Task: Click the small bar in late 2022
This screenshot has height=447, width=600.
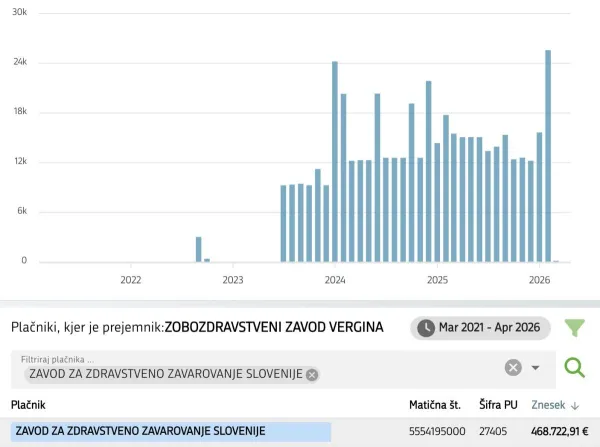Action: (x=199, y=249)
